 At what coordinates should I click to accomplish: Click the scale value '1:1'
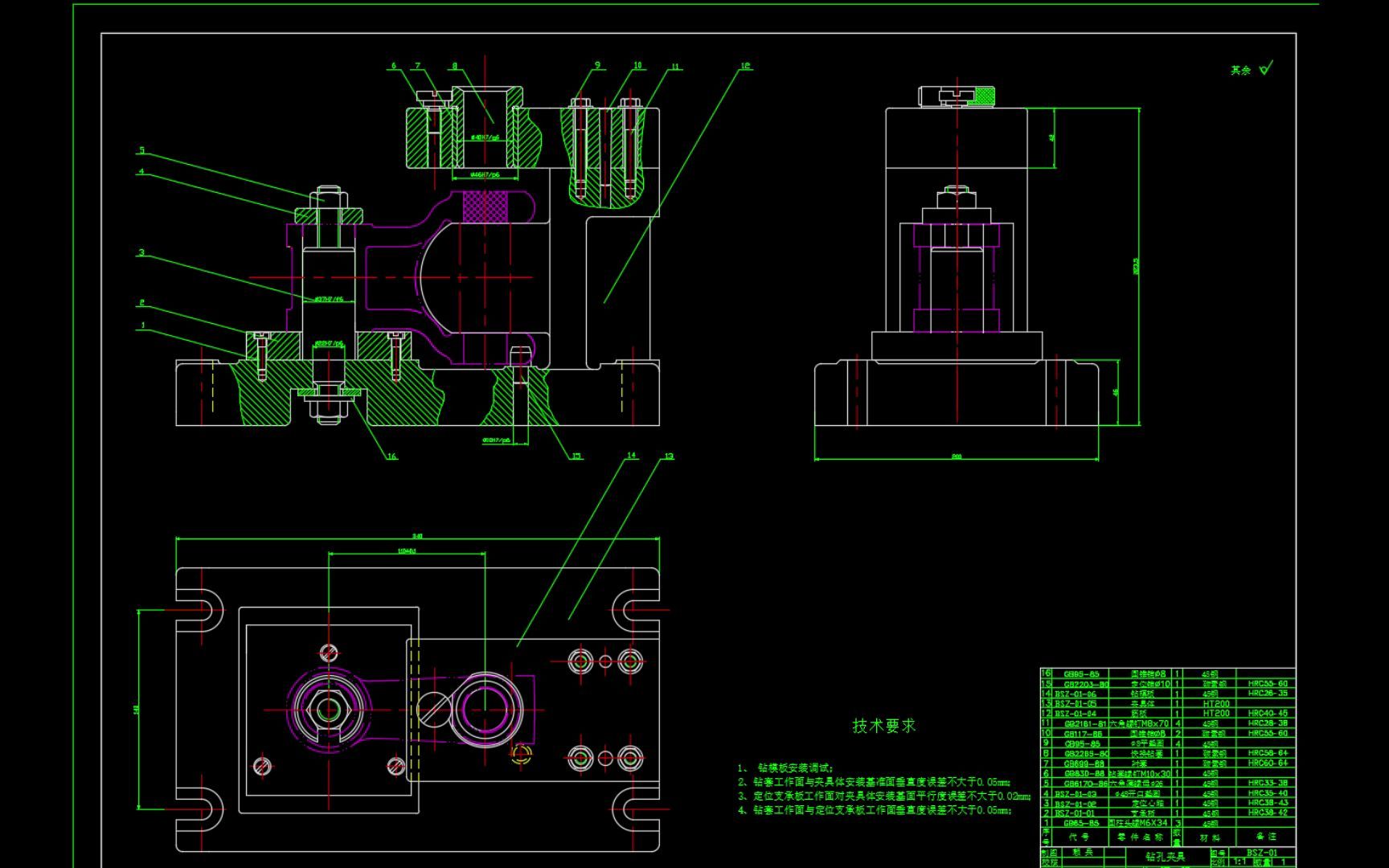click(1239, 862)
